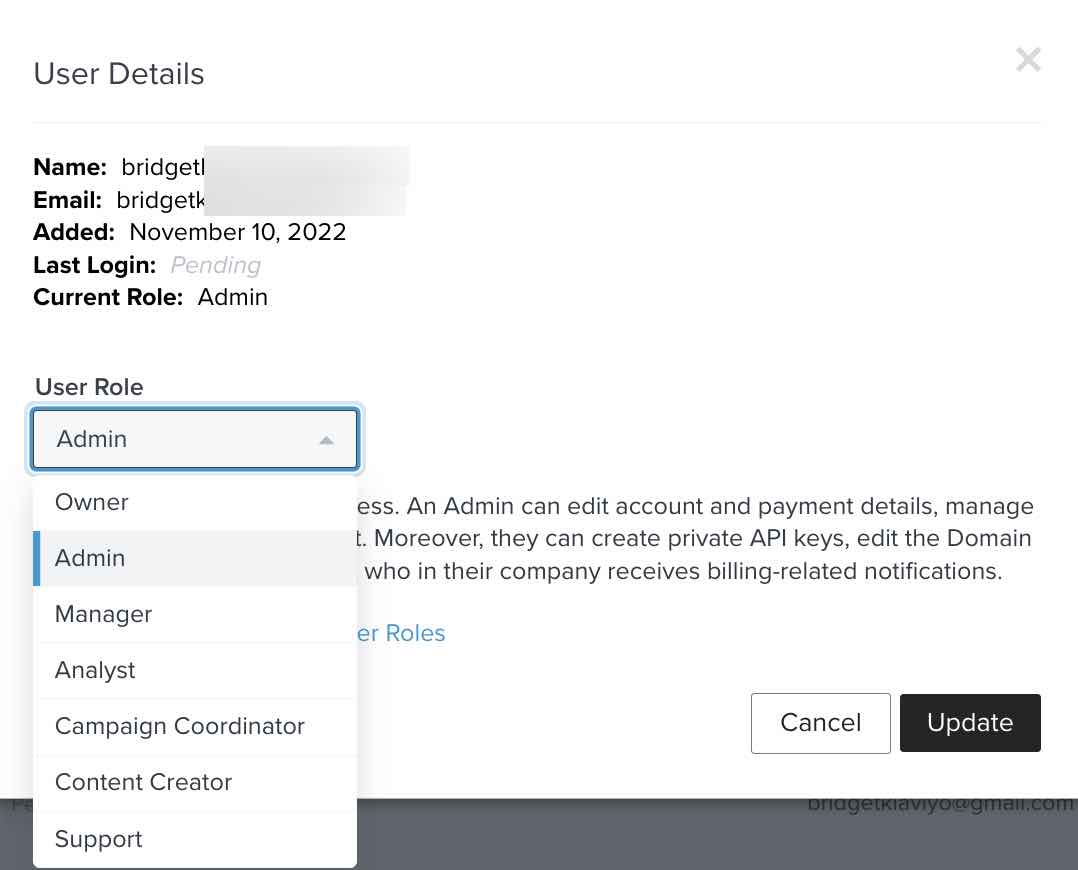Click the Name label in user info
This screenshot has width=1078, height=870.
[x=69, y=167]
